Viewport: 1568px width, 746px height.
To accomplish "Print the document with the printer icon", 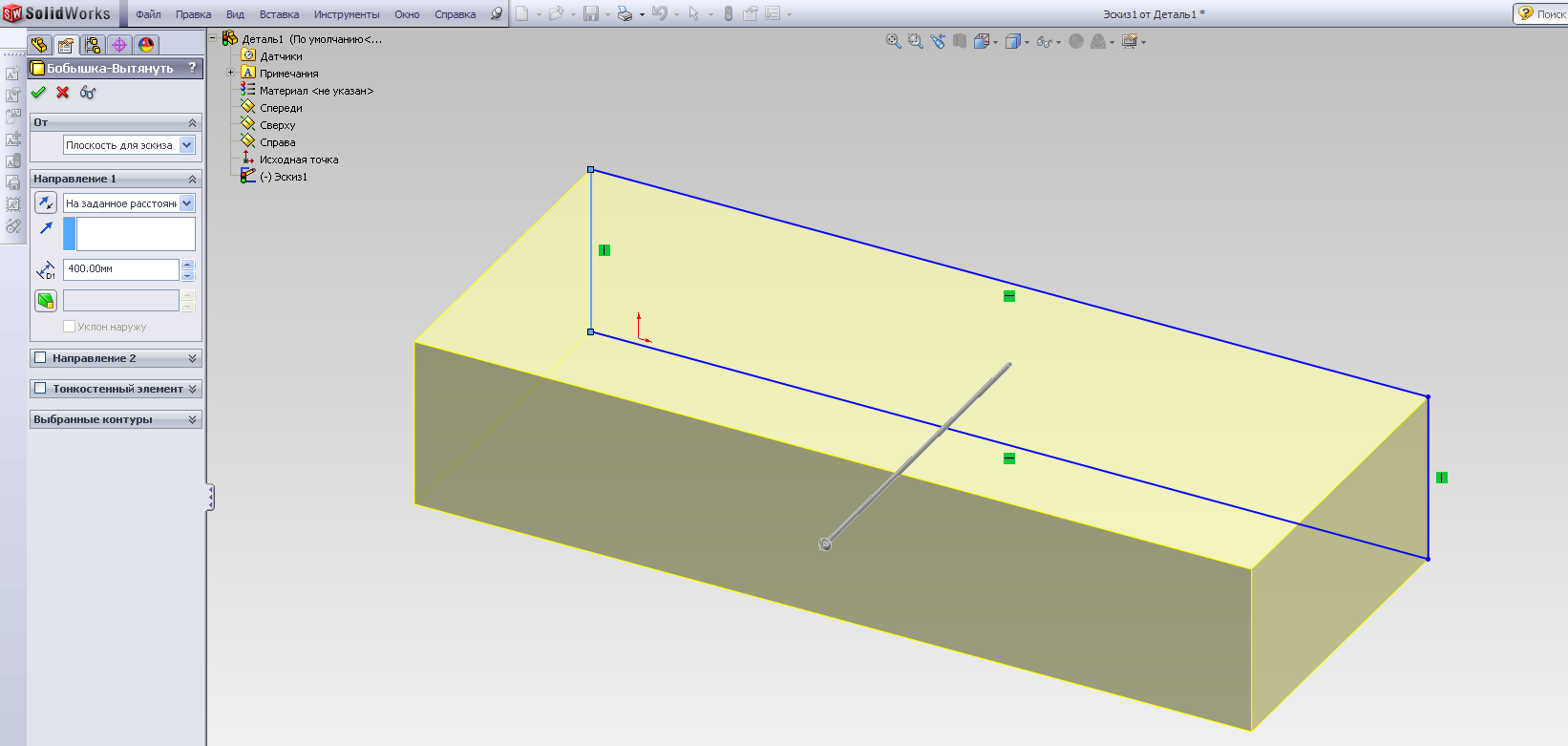I will tap(625, 13).
